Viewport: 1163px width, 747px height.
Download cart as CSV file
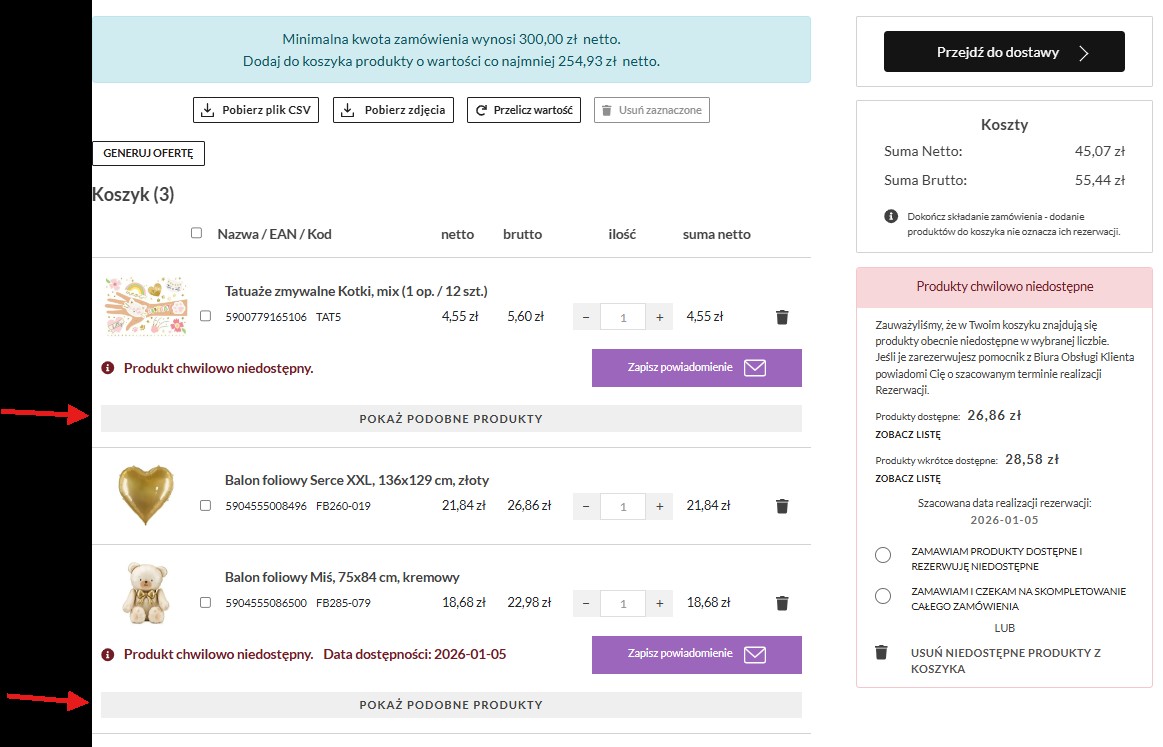coord(255,110)
